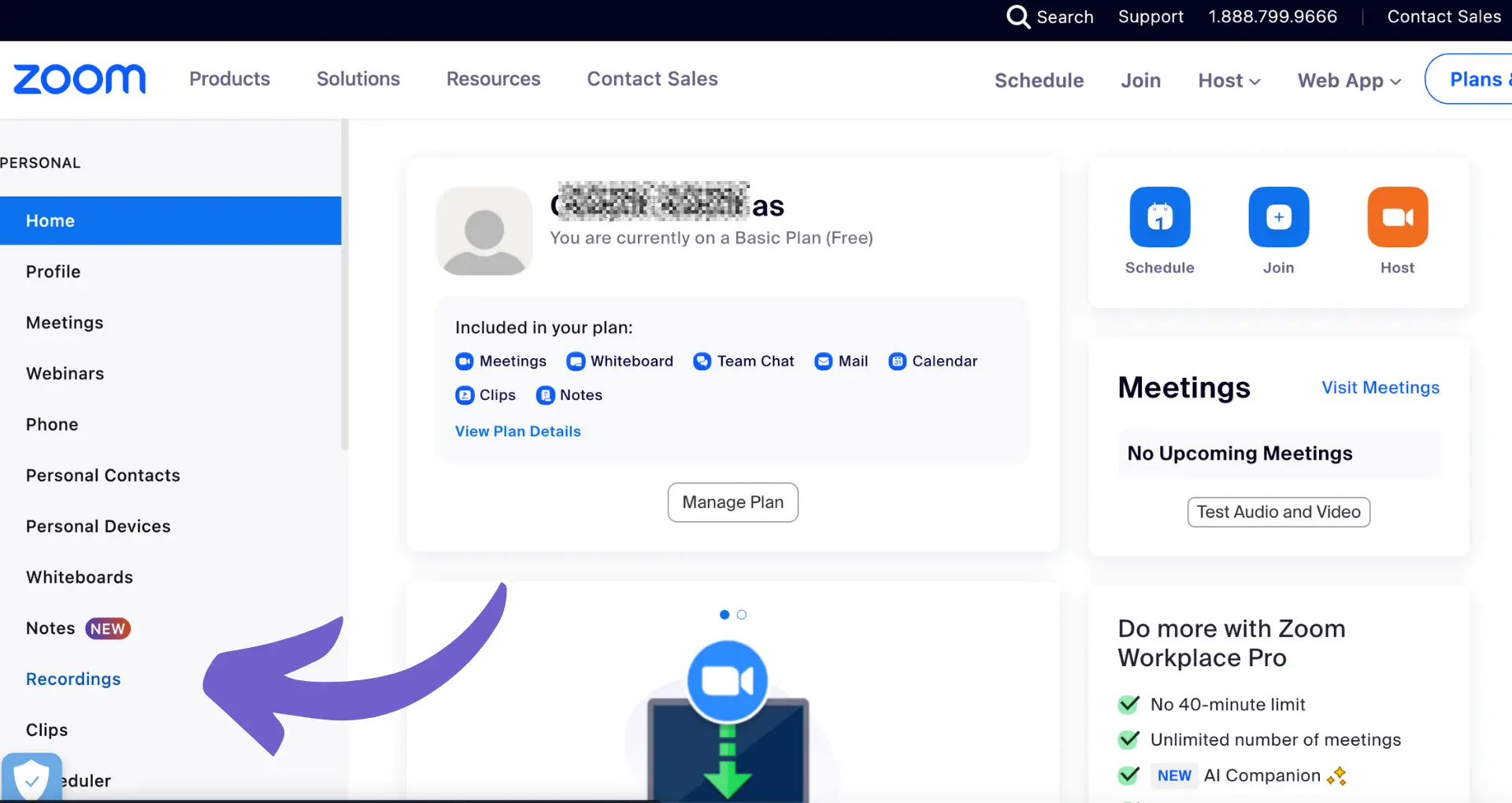Click the orange Host camera icon

coord(1397,217)
